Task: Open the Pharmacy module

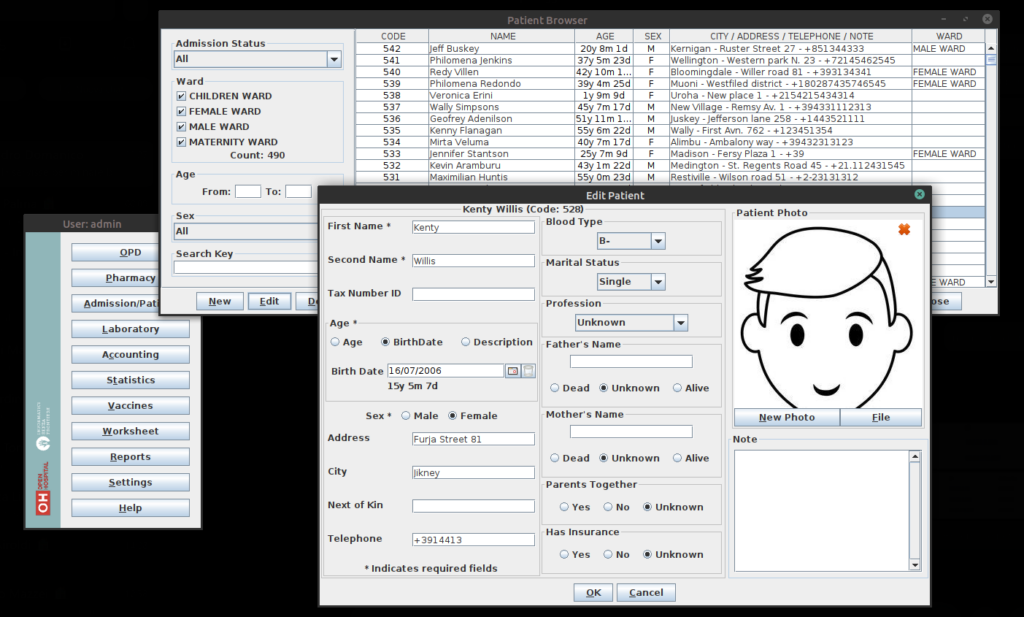Action: pos(129,277)
